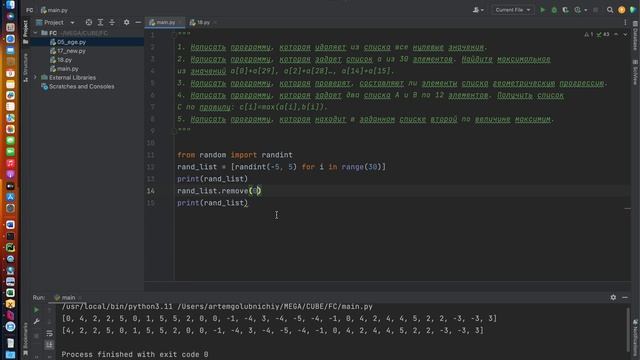The height and width of the screenshot is (360, 640).
Task: Open the Calendar app in the dock
Action: pyautogui.click(x=10, y=73)
